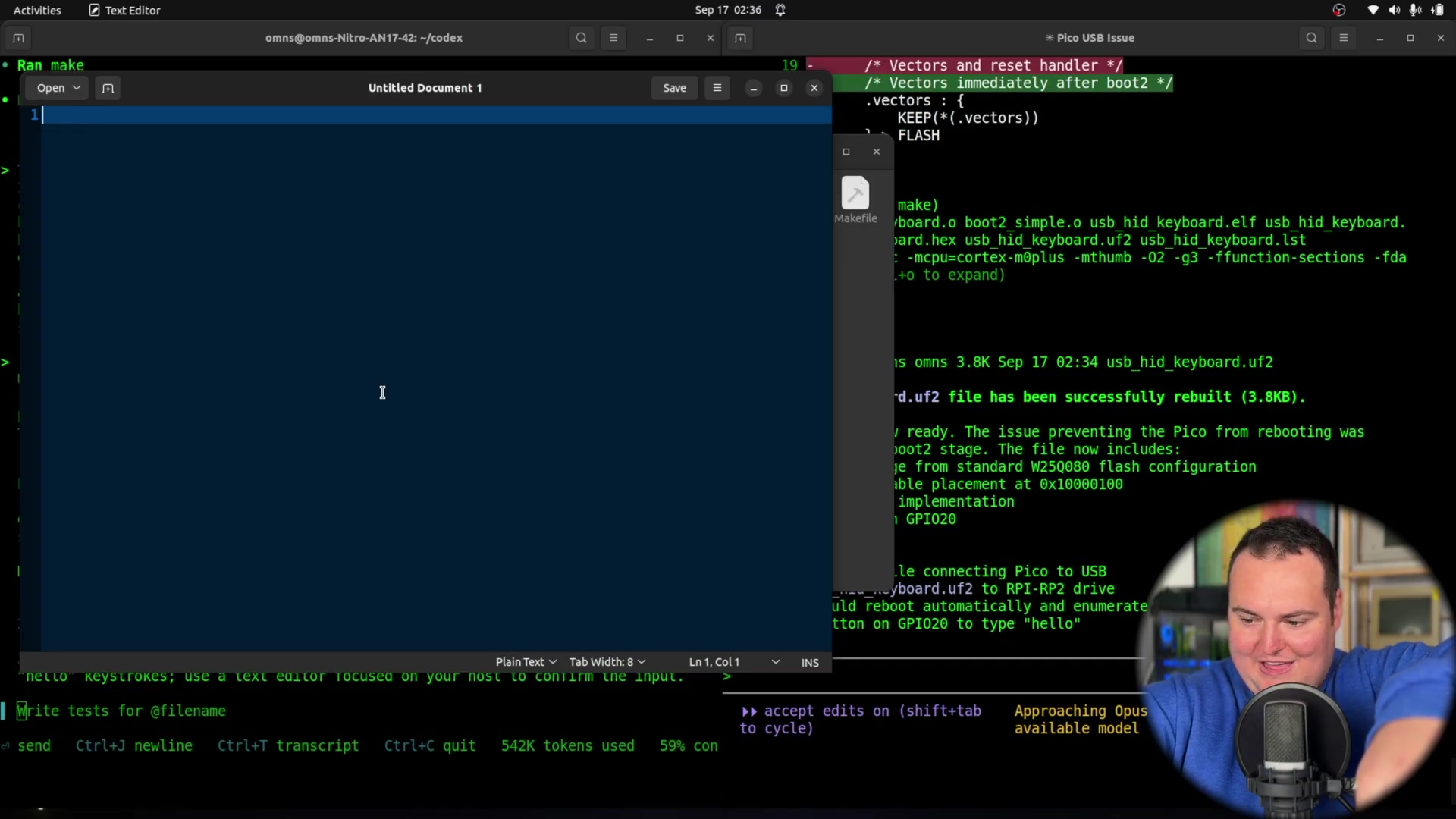Open search in the codex terminal window
This screenshot has width=1456, height=819.
582,38
